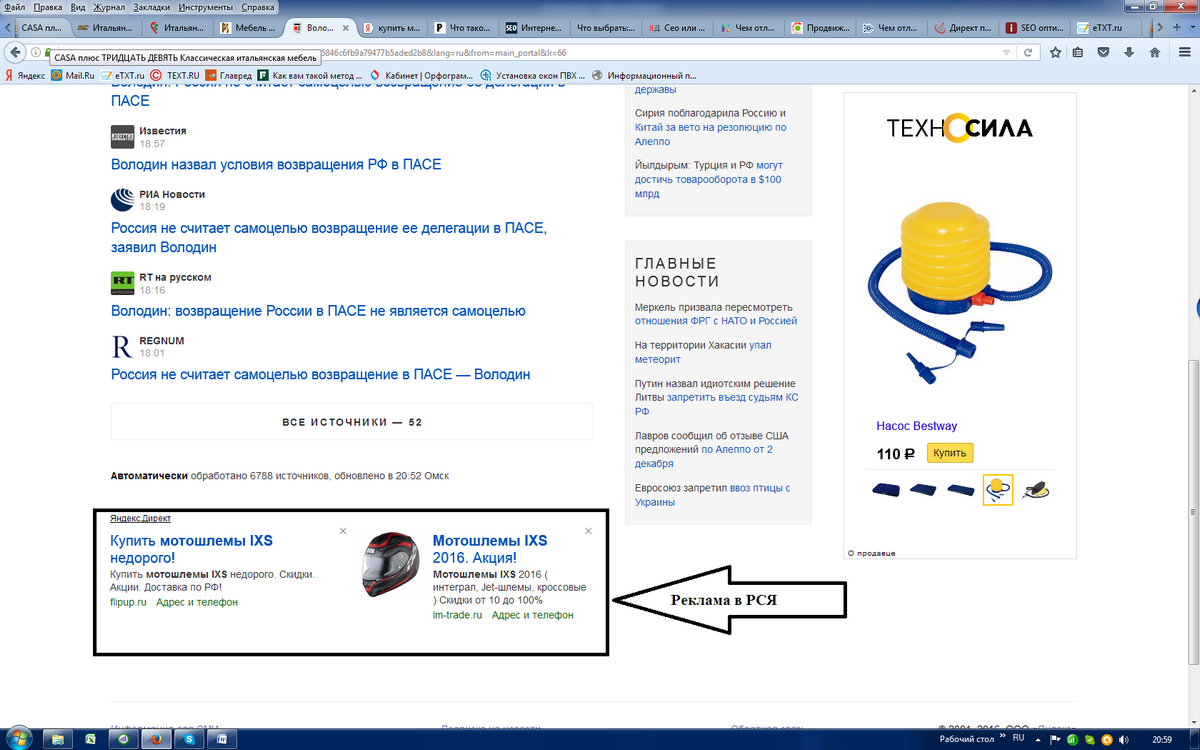Screen dimensions: 1200x750
Task: Open File Explorer from the taskbar
Action: [57, 740]
